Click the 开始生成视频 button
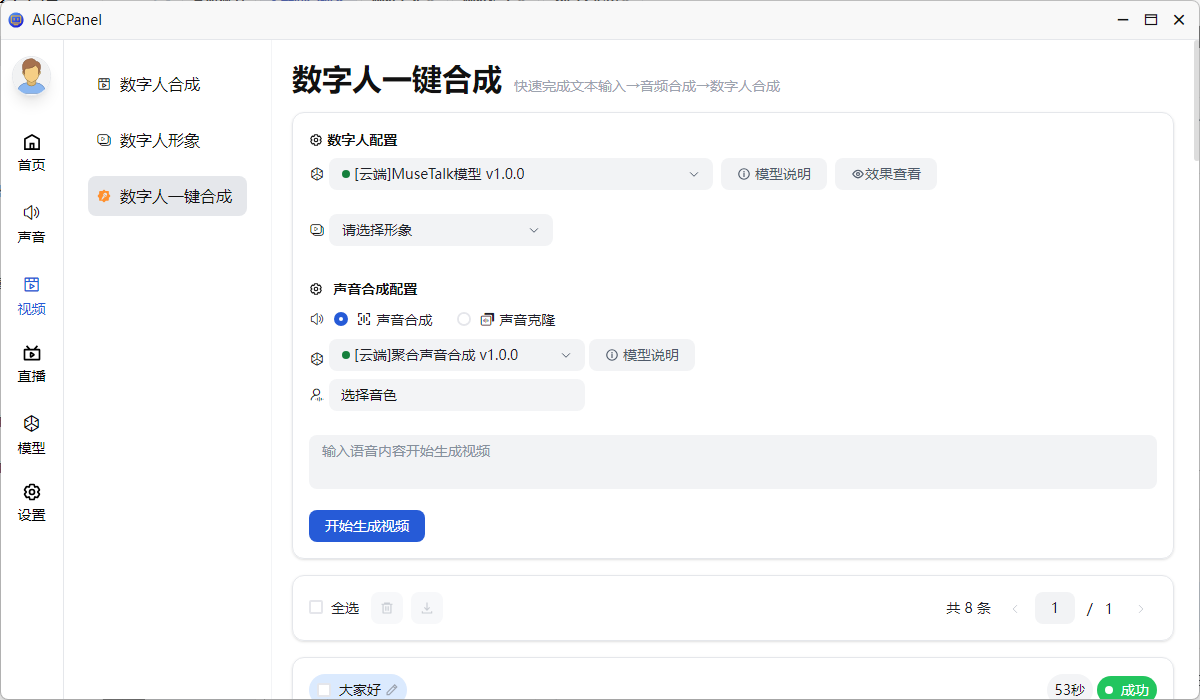Viewport: 1200px width, 700px height. tap(366, 525)
